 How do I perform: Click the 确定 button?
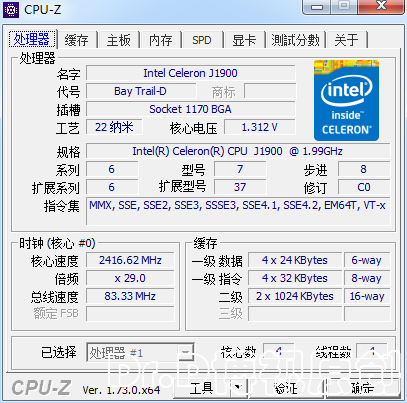tap(363, 388)
